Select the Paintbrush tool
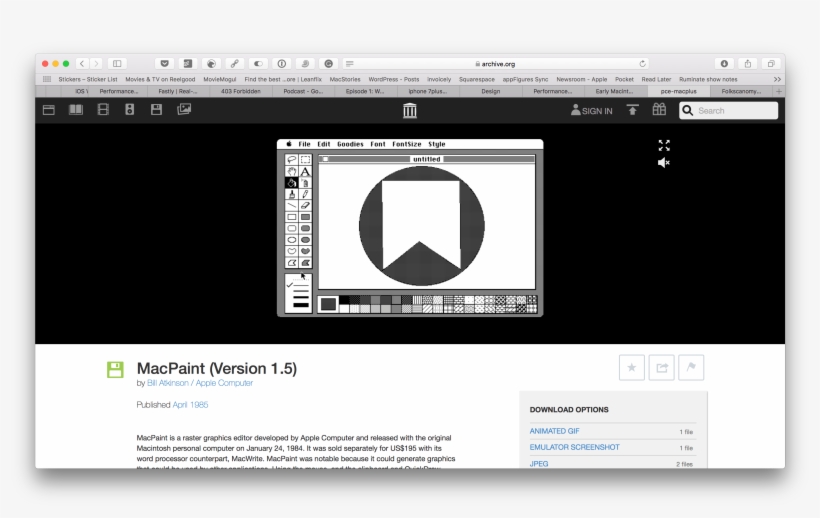 tap(292, 194)
